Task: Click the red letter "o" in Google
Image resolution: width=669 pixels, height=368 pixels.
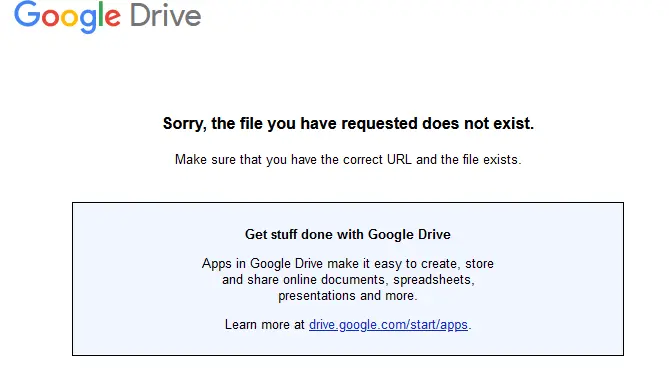Action: click(x=50, y=17)
